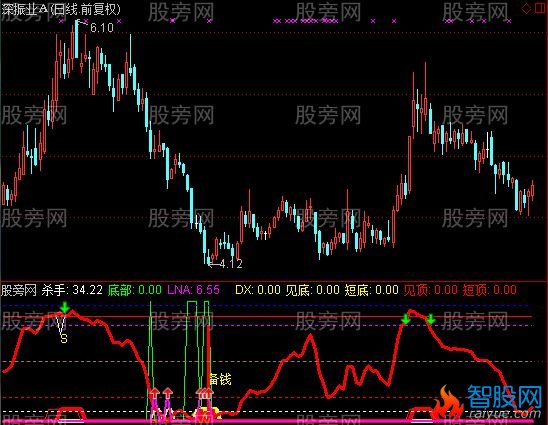
Task: Click the red 短顶: 0.00 indicator label
Action: click(x=489, y=290)
